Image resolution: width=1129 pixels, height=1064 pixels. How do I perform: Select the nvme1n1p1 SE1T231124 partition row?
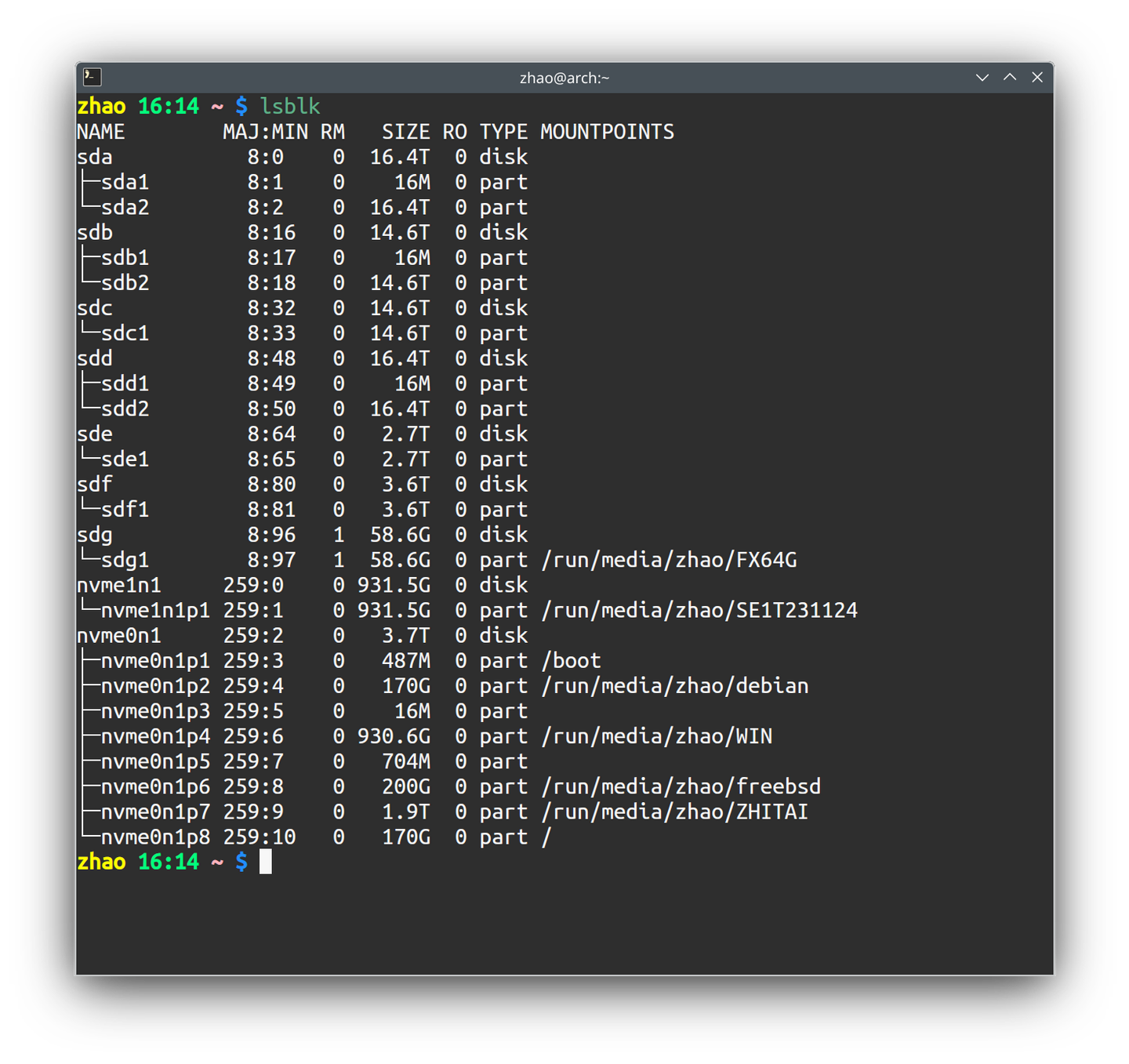coord(314,610)
